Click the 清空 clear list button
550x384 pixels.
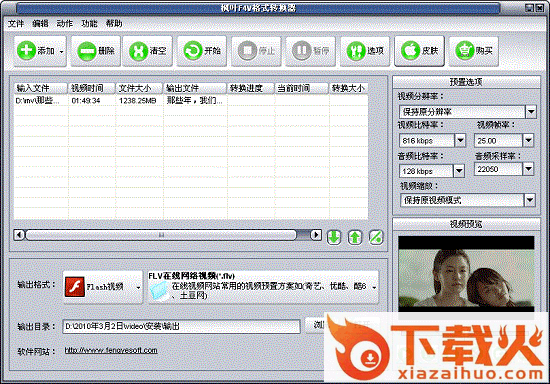[147, 51]
